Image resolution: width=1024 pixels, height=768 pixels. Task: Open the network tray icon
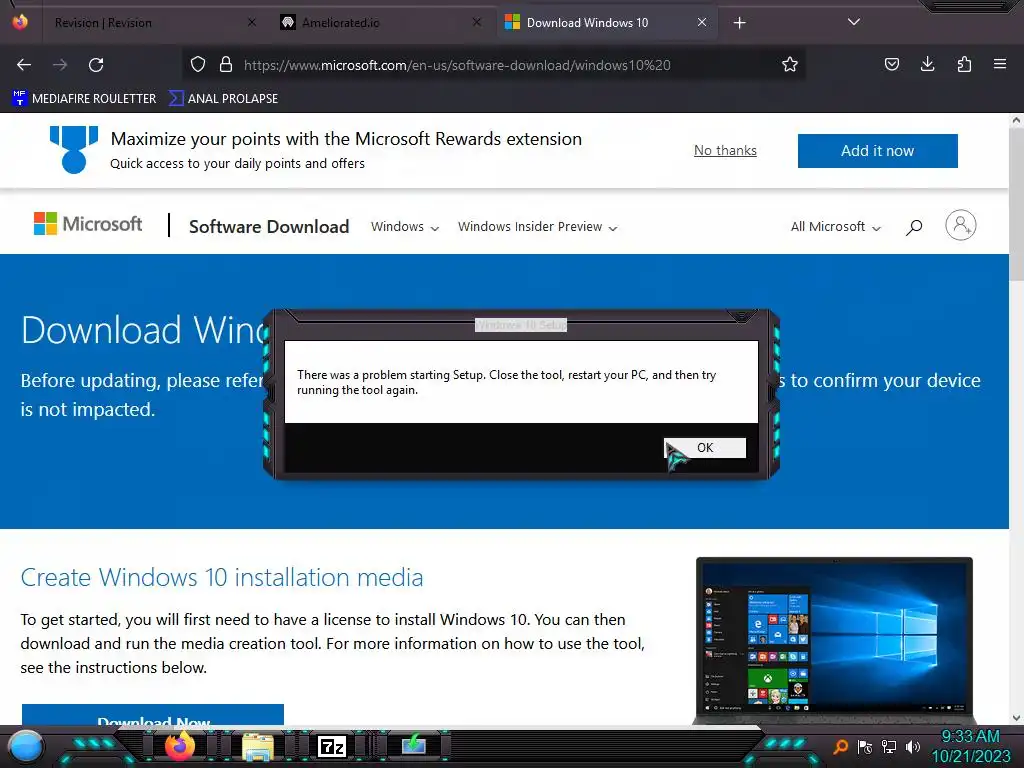pyautogui.click(x=889, y=746)
